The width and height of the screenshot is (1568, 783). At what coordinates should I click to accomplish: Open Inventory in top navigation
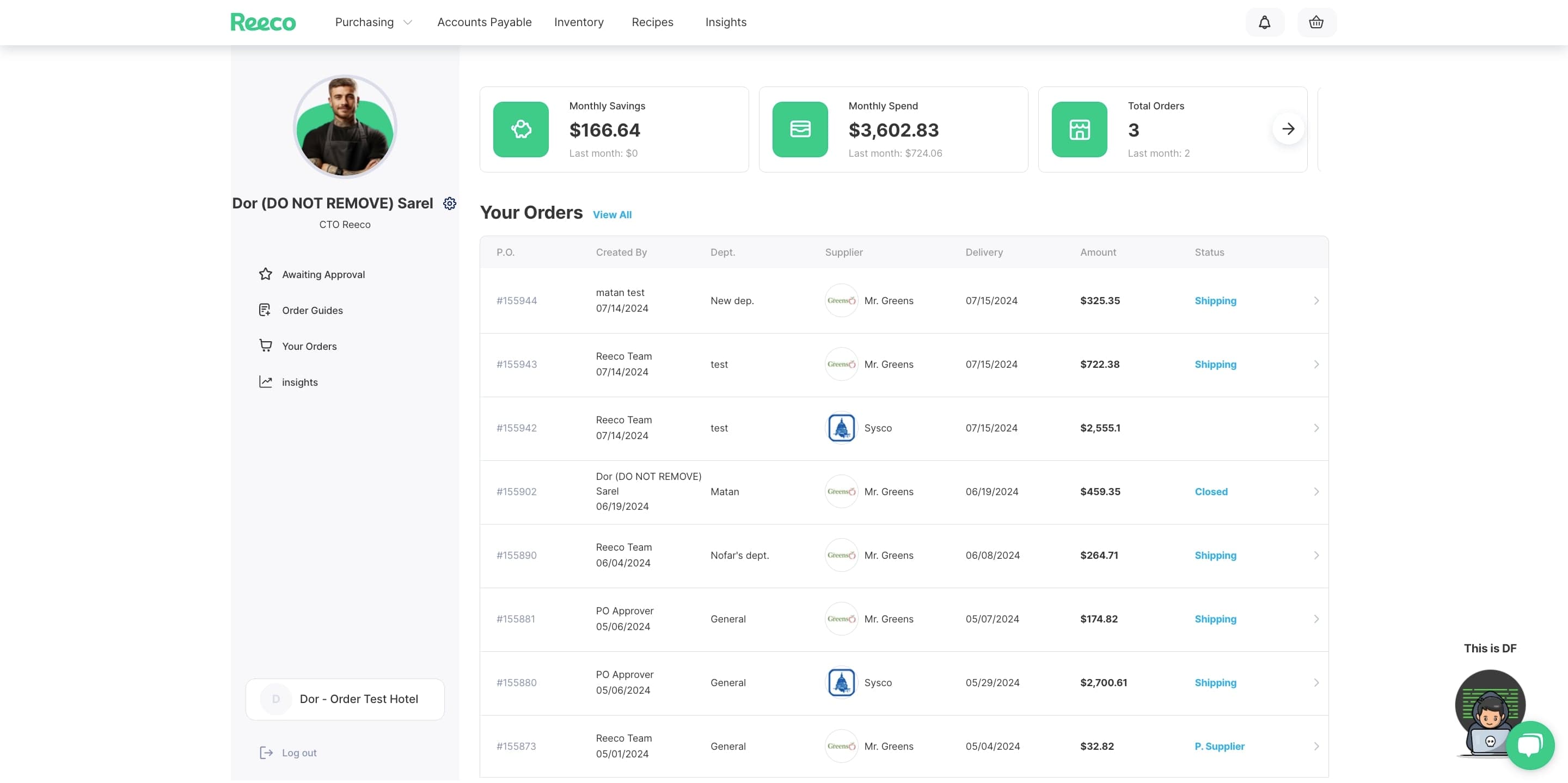(578, 22)
